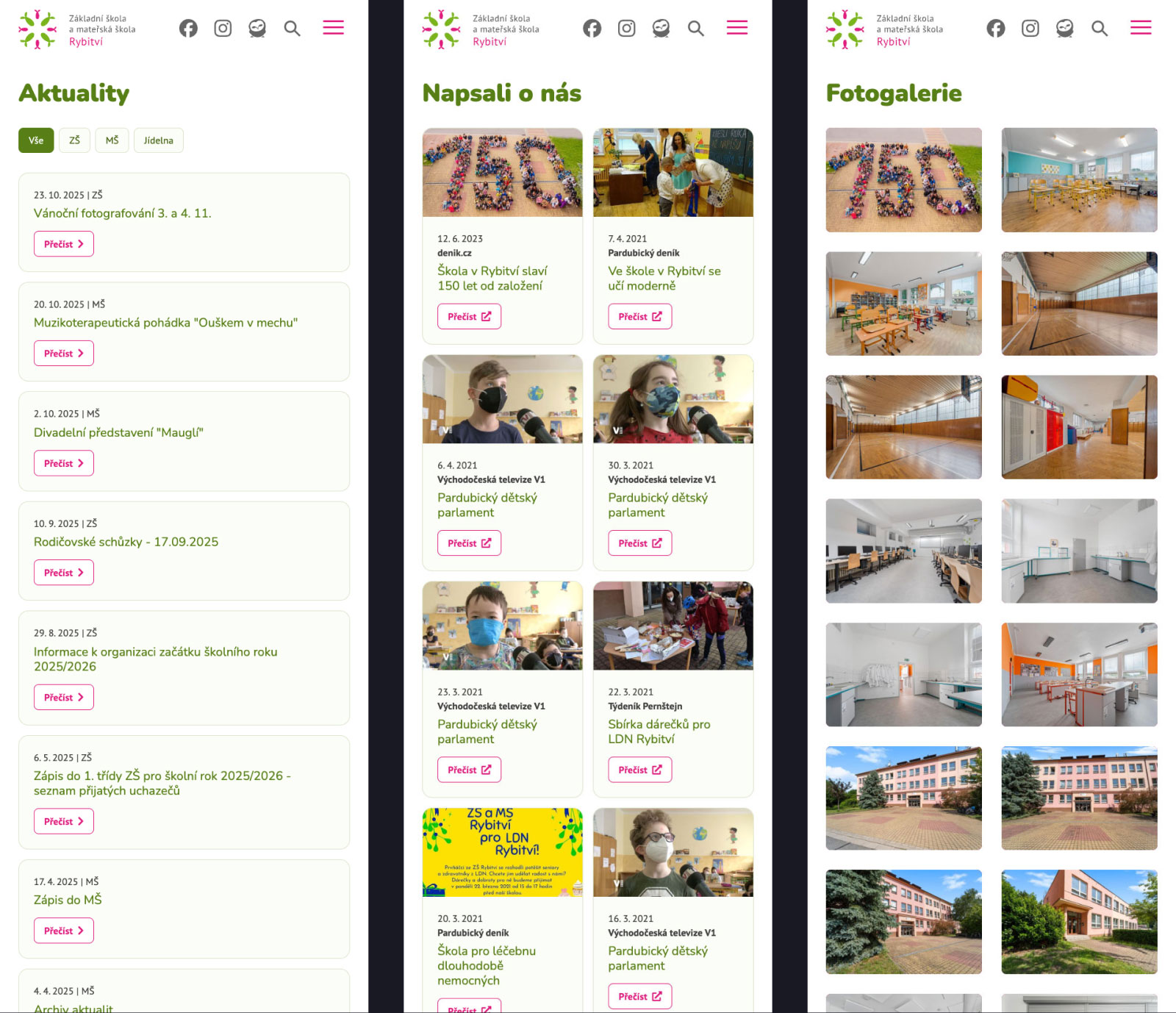
Task: Open external Přečíst for Ve škole v Rybitví se učí moderně
Action: click(x=639, y=317)
